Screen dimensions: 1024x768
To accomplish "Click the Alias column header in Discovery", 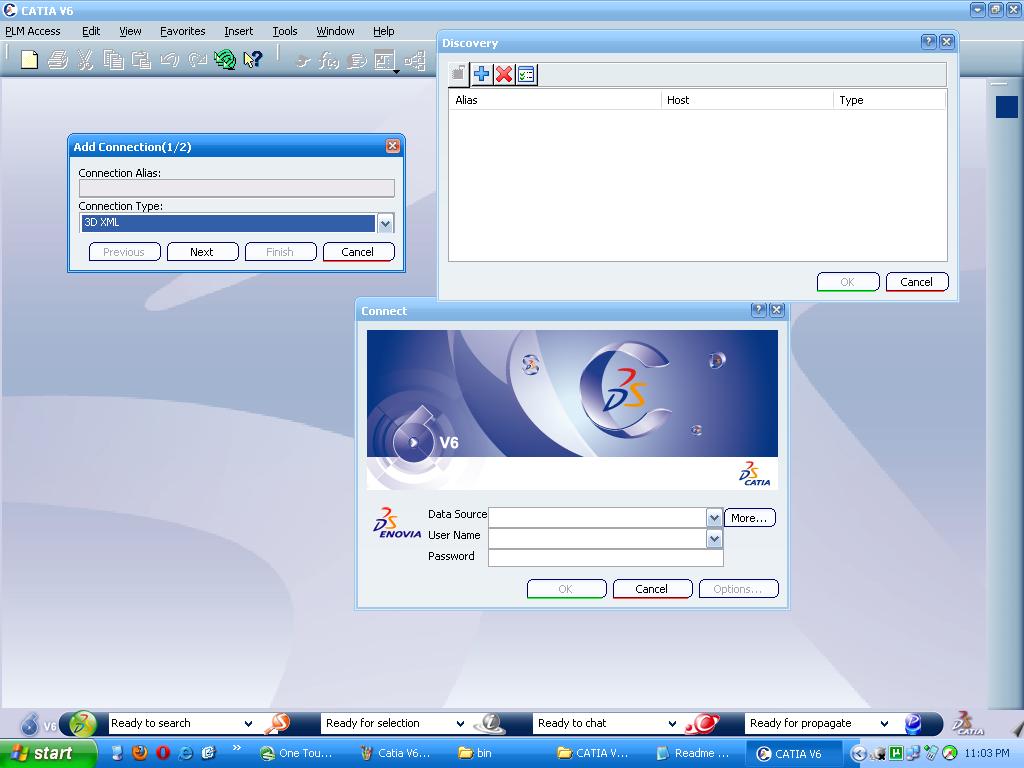I will point(555,100).
